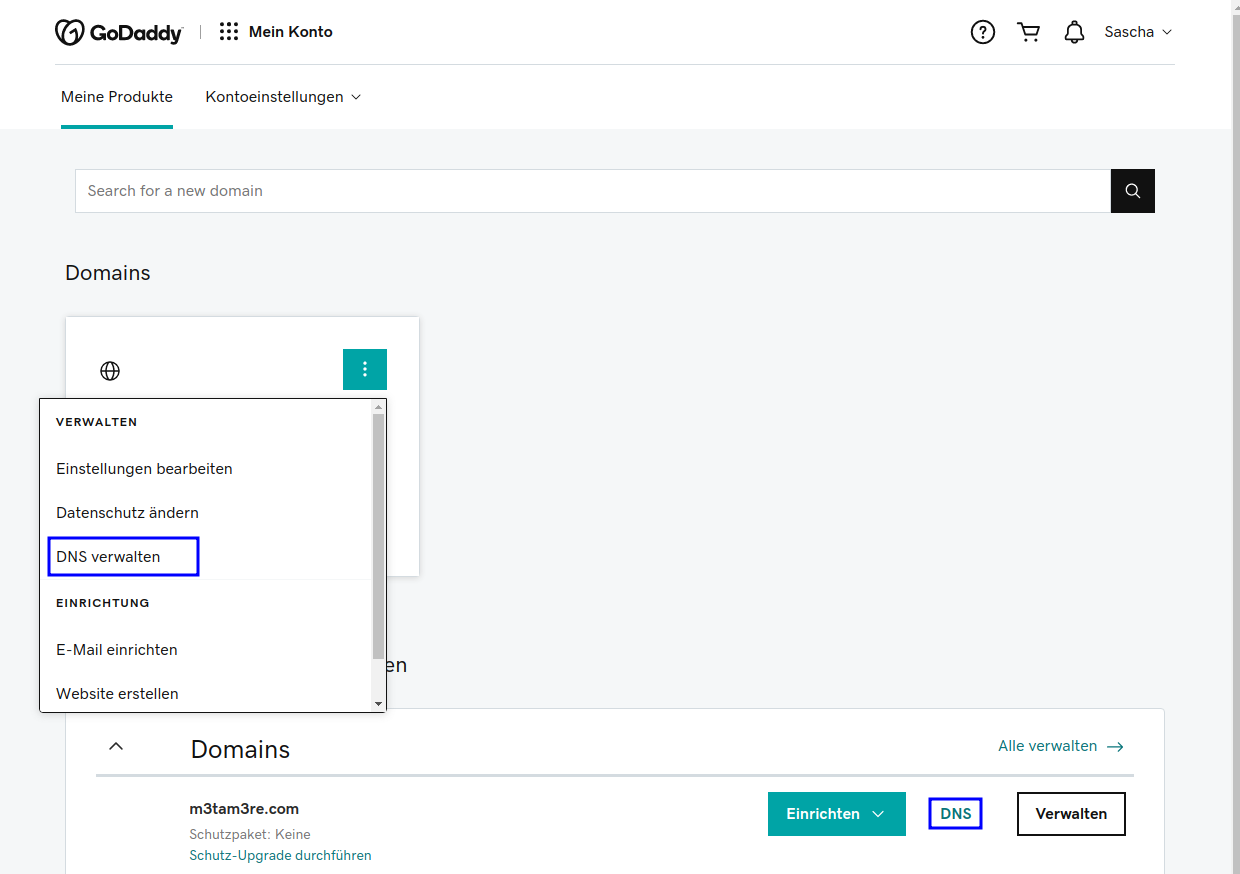
Task: Open notifications bell
Action: point(1074,32)
